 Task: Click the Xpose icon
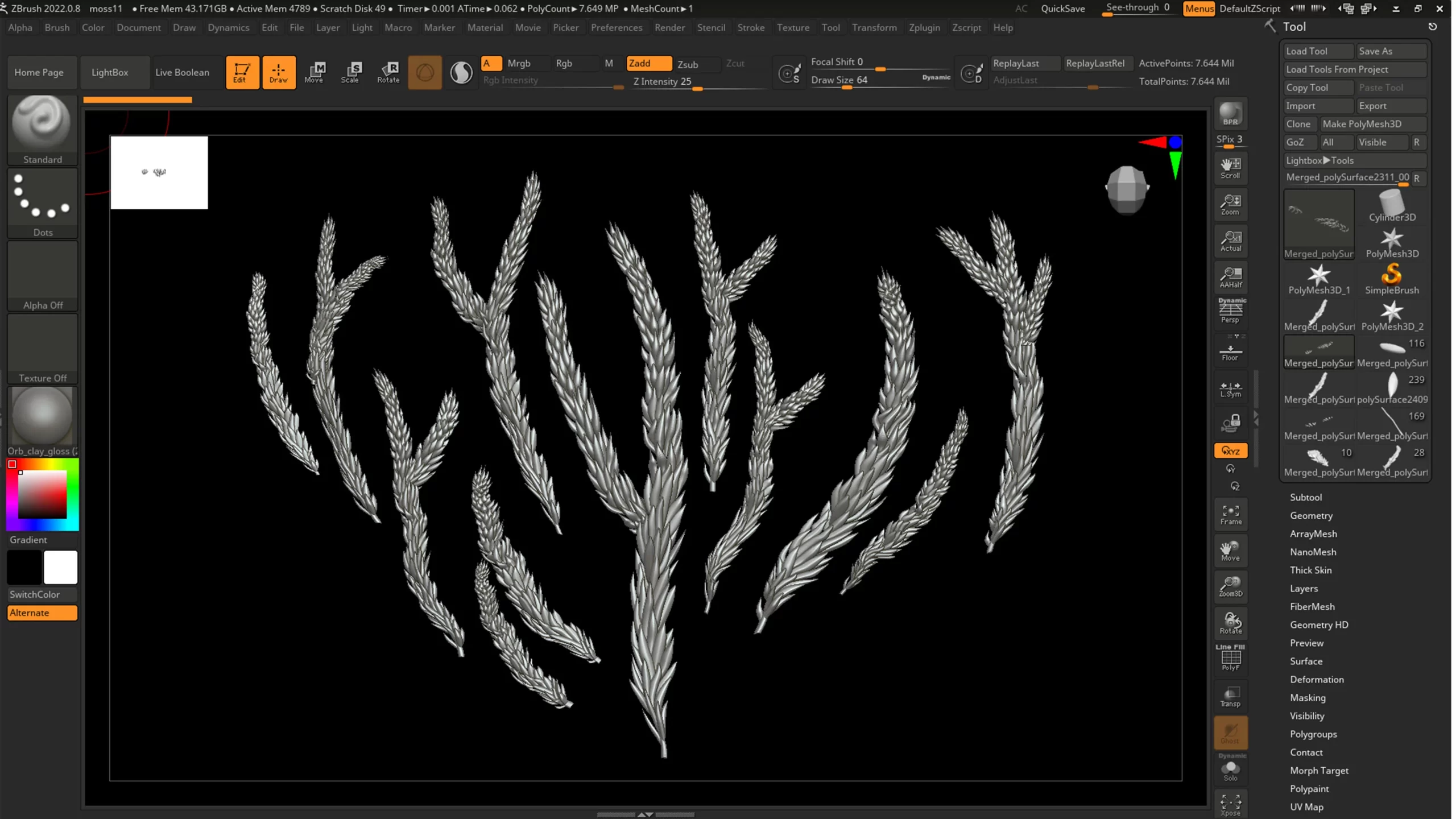click(1230, 805)
